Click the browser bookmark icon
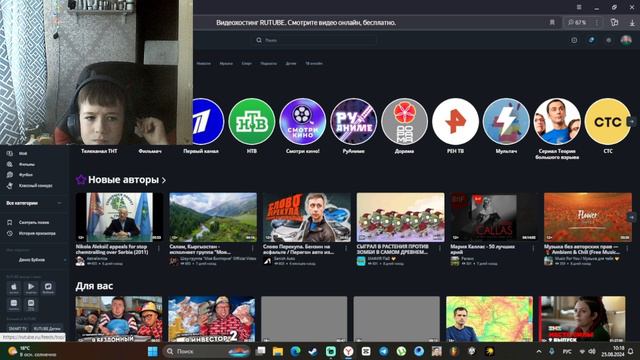 (552, 22)
